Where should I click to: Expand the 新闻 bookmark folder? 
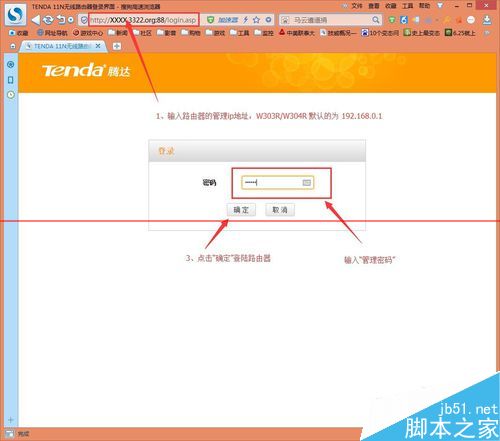click(118, 33)
